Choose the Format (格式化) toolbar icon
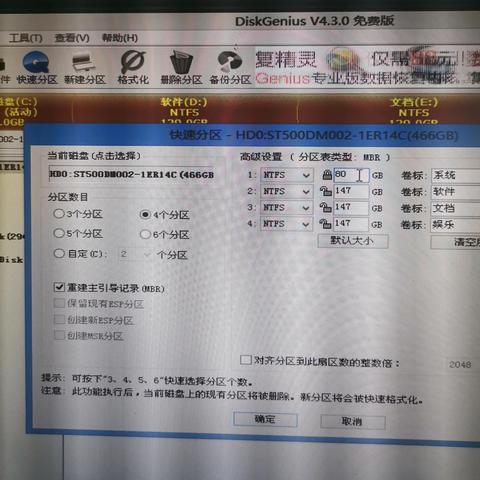Screen dimensions: 480x480 pos(133,68)
